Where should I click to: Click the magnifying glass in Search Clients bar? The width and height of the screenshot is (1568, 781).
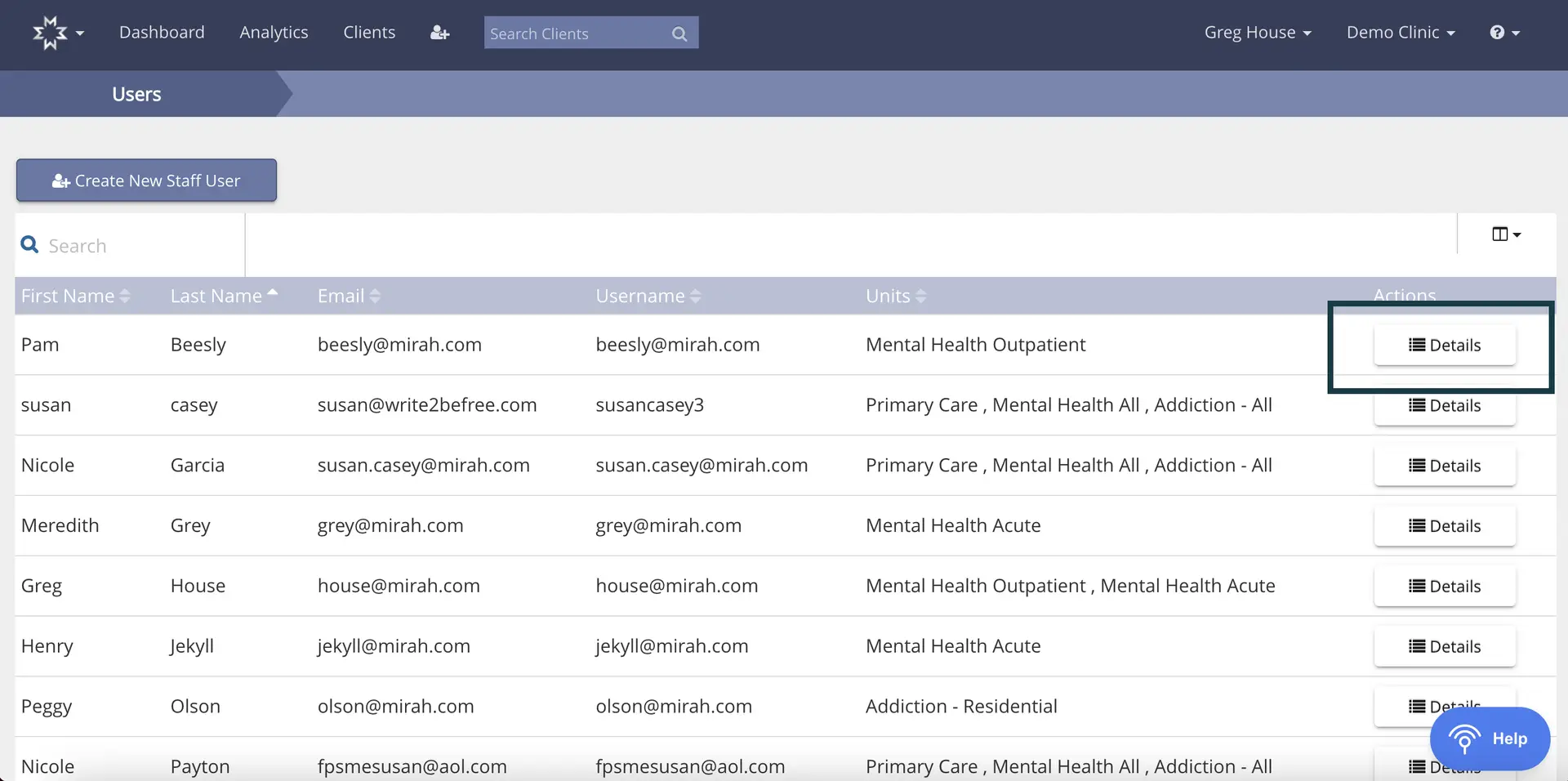coord(679,33)
